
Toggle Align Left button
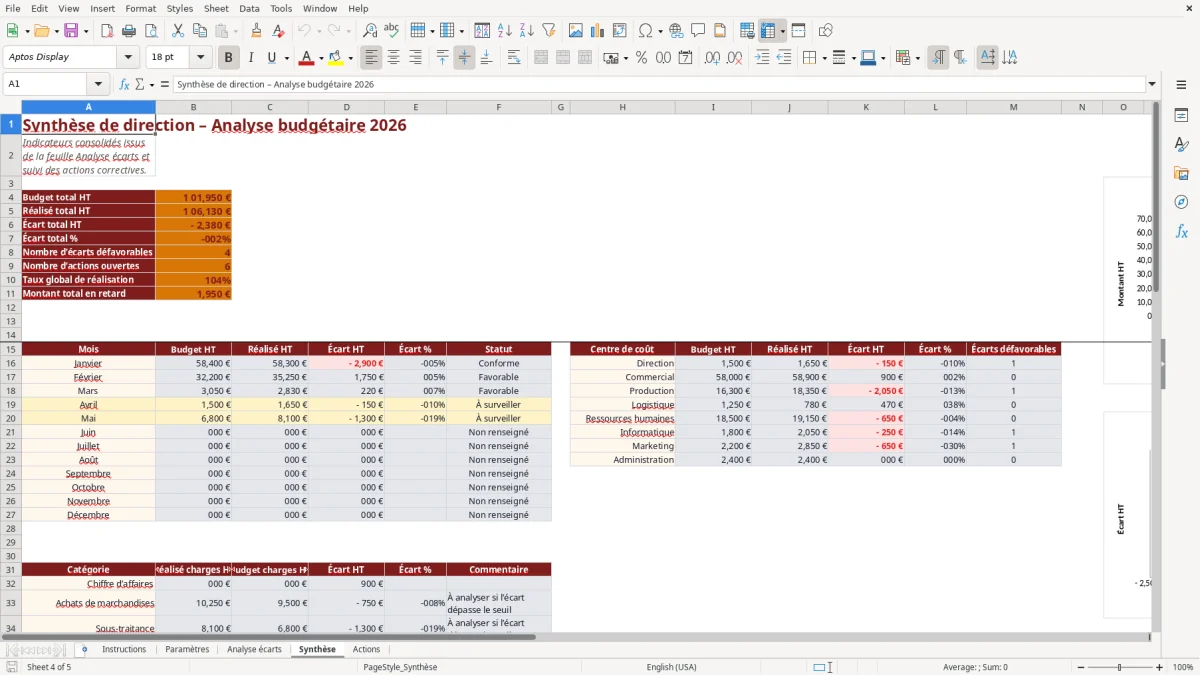371,58
